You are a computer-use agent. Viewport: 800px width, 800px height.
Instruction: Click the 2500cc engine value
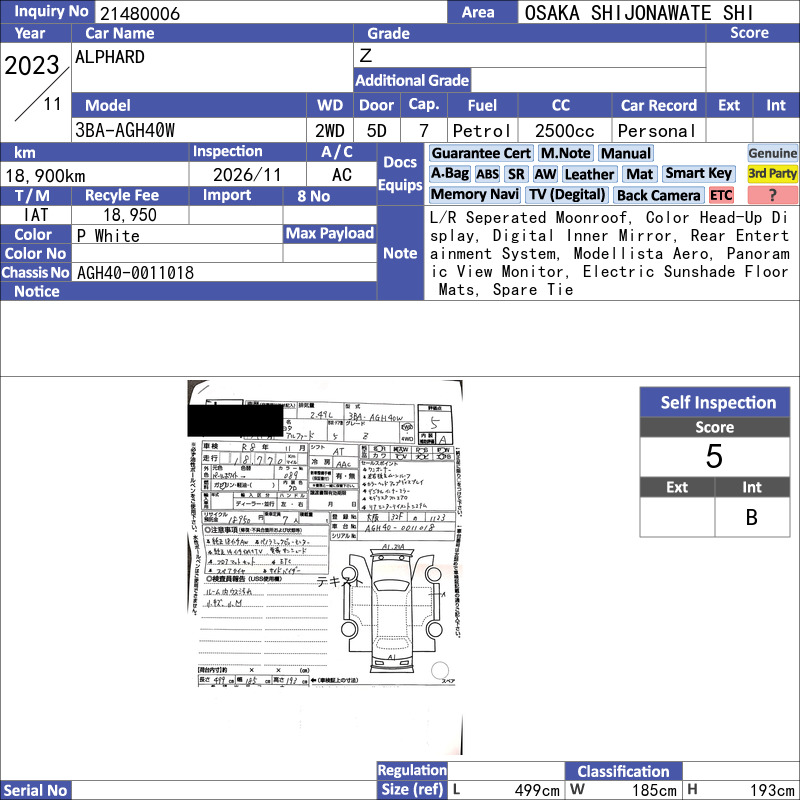click(564, 131)
